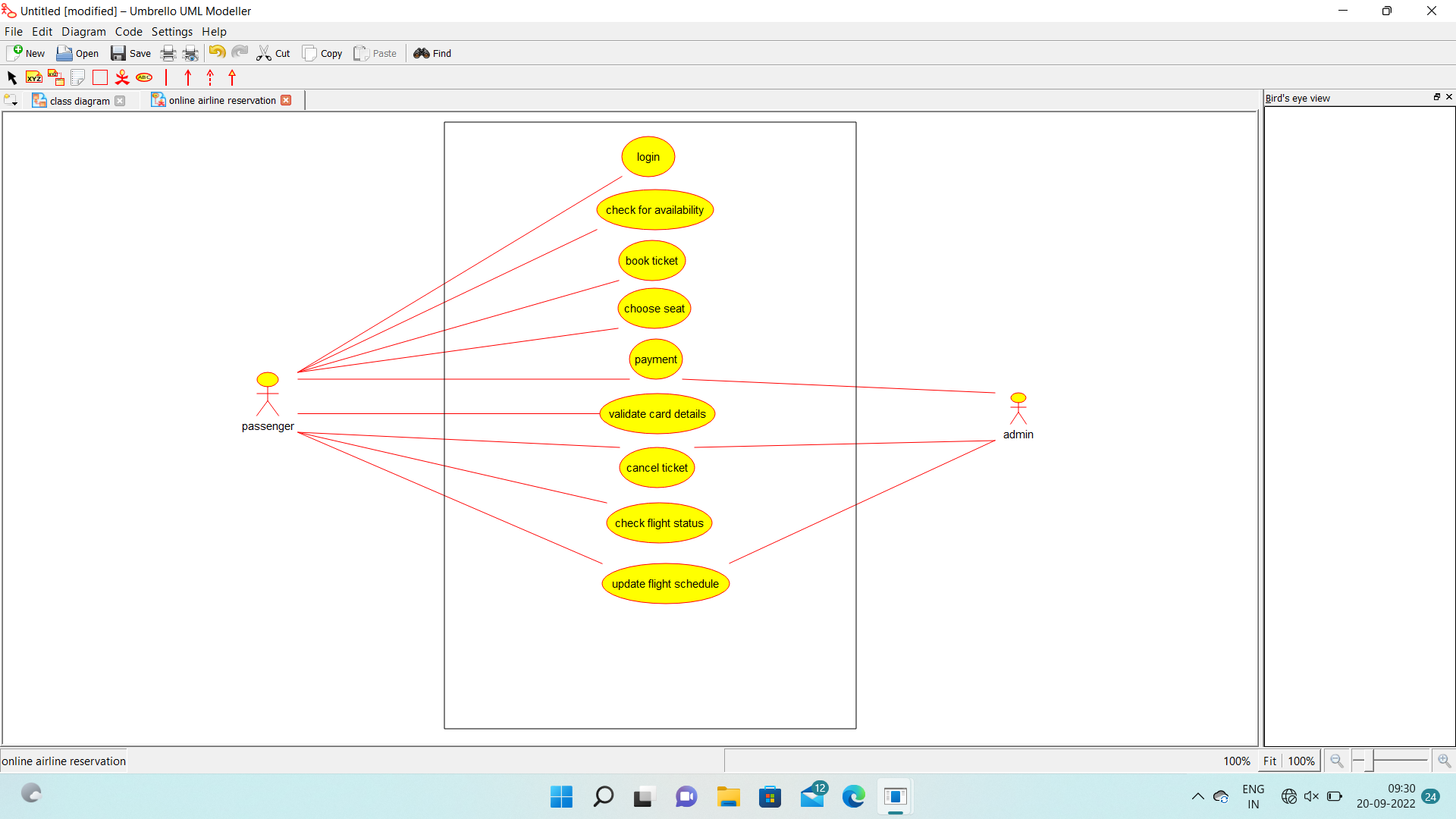1456x819 pixels.
Task: Activate the Select arrow pointer tool
Action: (x=12, y=77)
